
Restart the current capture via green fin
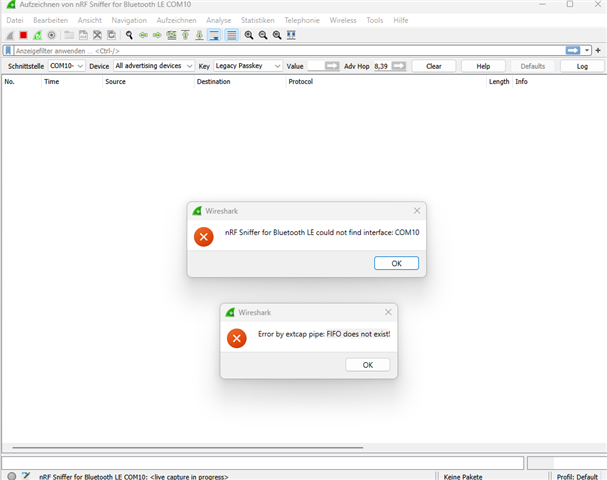tap(37, 35)
